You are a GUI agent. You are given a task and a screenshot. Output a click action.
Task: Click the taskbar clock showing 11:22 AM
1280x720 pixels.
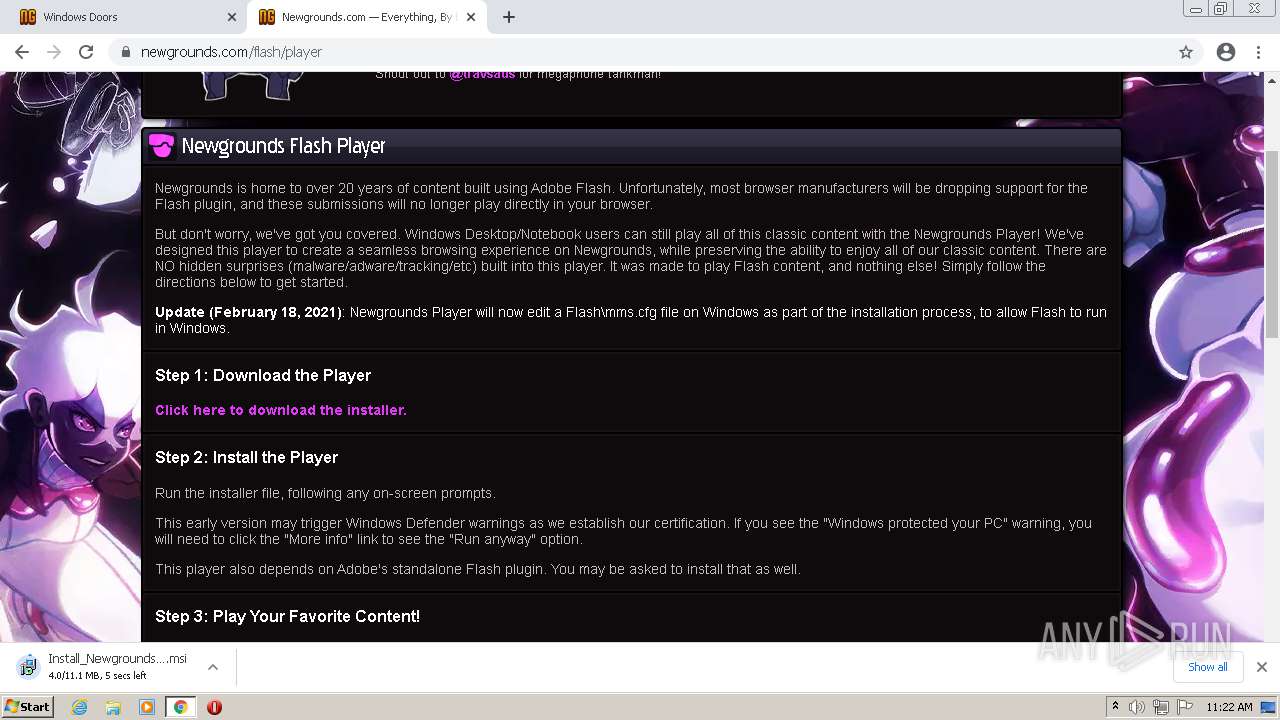click(x=1229, y=707)
